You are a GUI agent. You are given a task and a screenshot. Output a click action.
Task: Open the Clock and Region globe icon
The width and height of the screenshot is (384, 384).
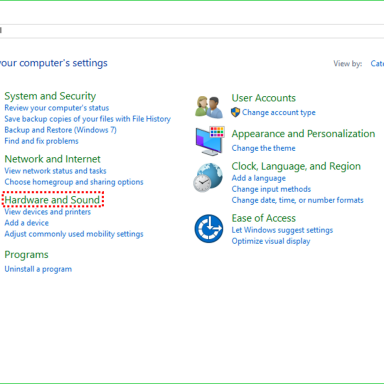pyautogui.click(x=208, y=177)
